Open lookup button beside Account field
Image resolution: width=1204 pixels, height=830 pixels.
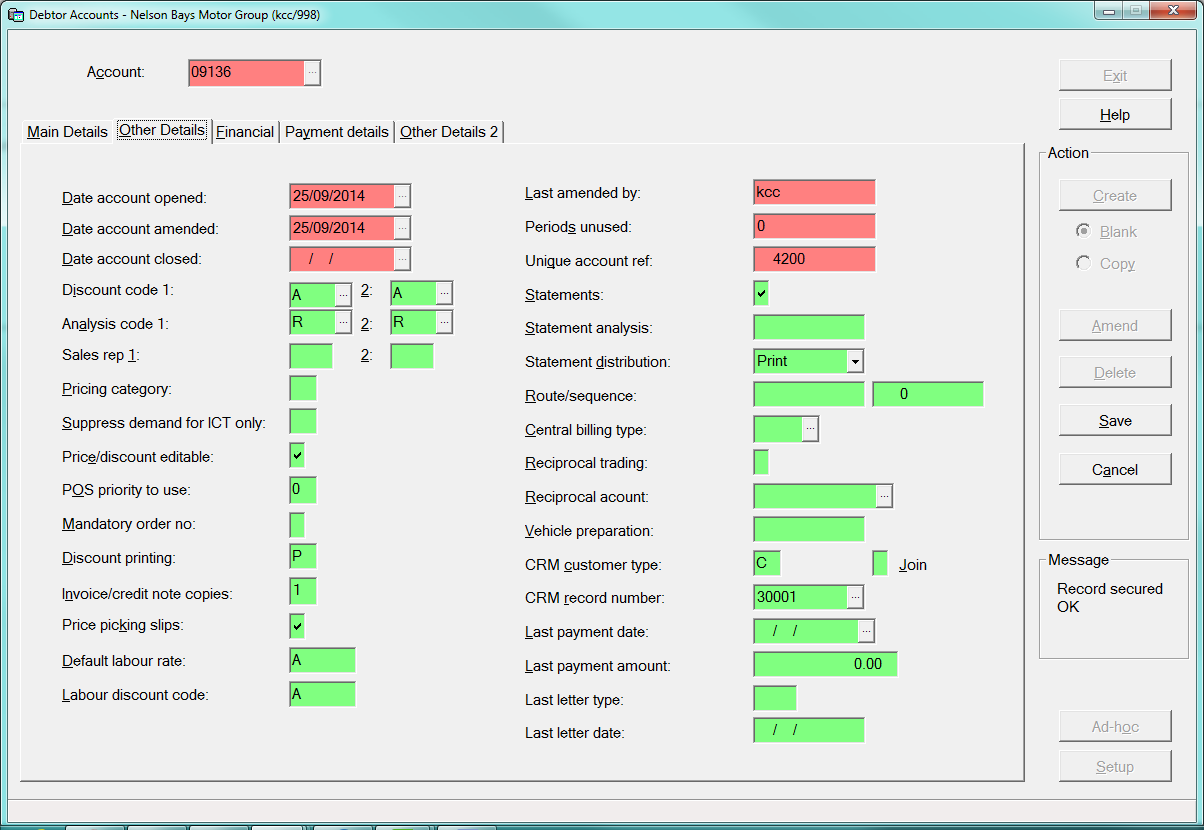(x=312, y=73)
